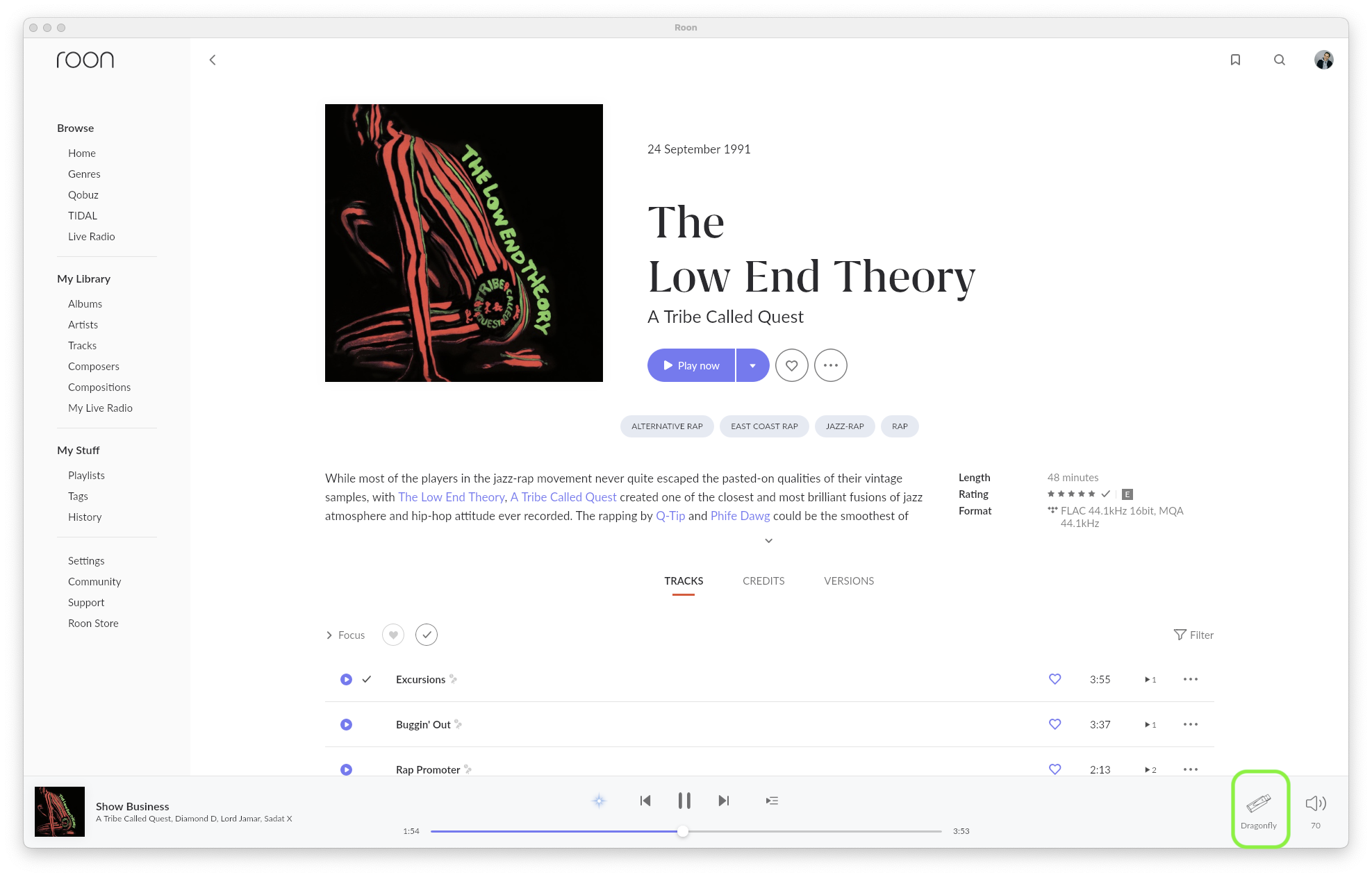The image size is (1372, 877).
Task: Toggle the checkmark pick filter near Focus
Action: click(427, 635)
